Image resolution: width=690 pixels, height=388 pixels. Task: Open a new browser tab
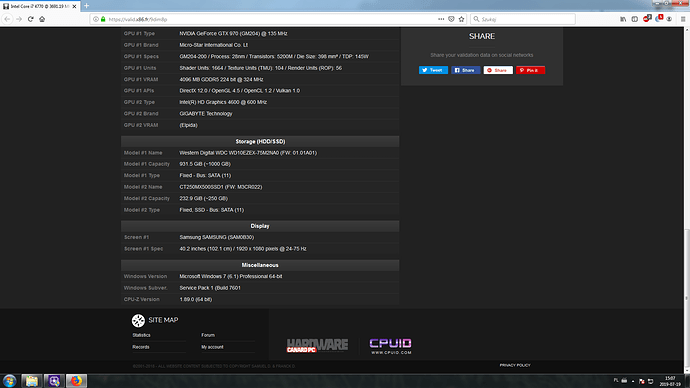click(86, 6)
